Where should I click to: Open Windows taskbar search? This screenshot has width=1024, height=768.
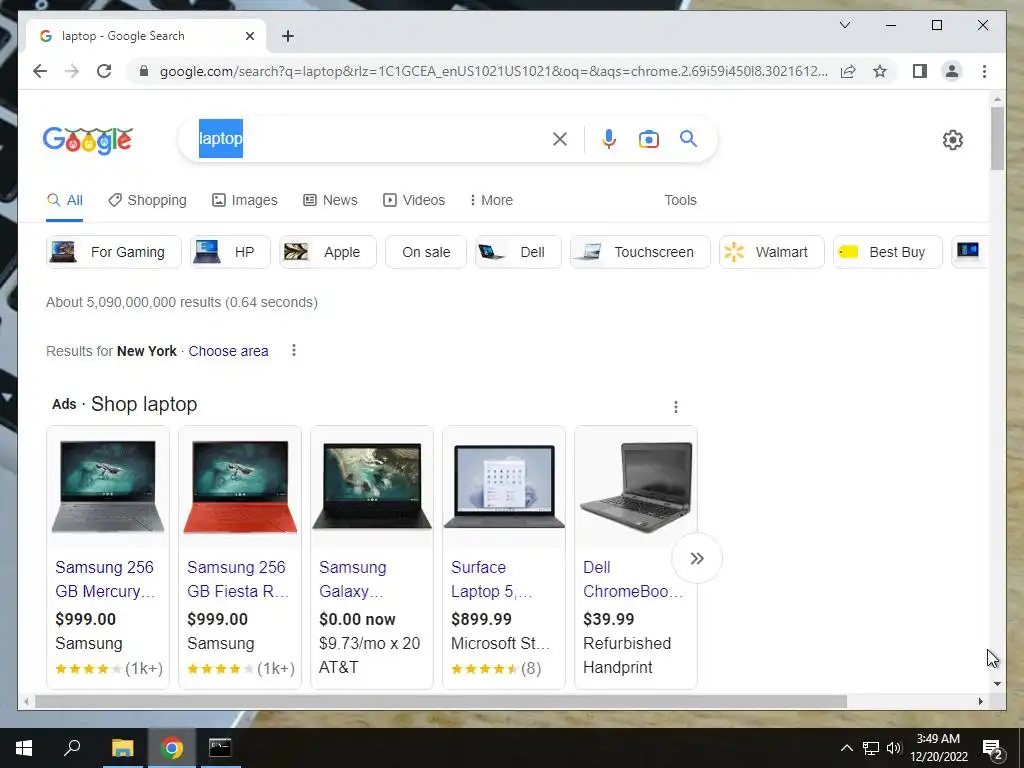(72, 748)
